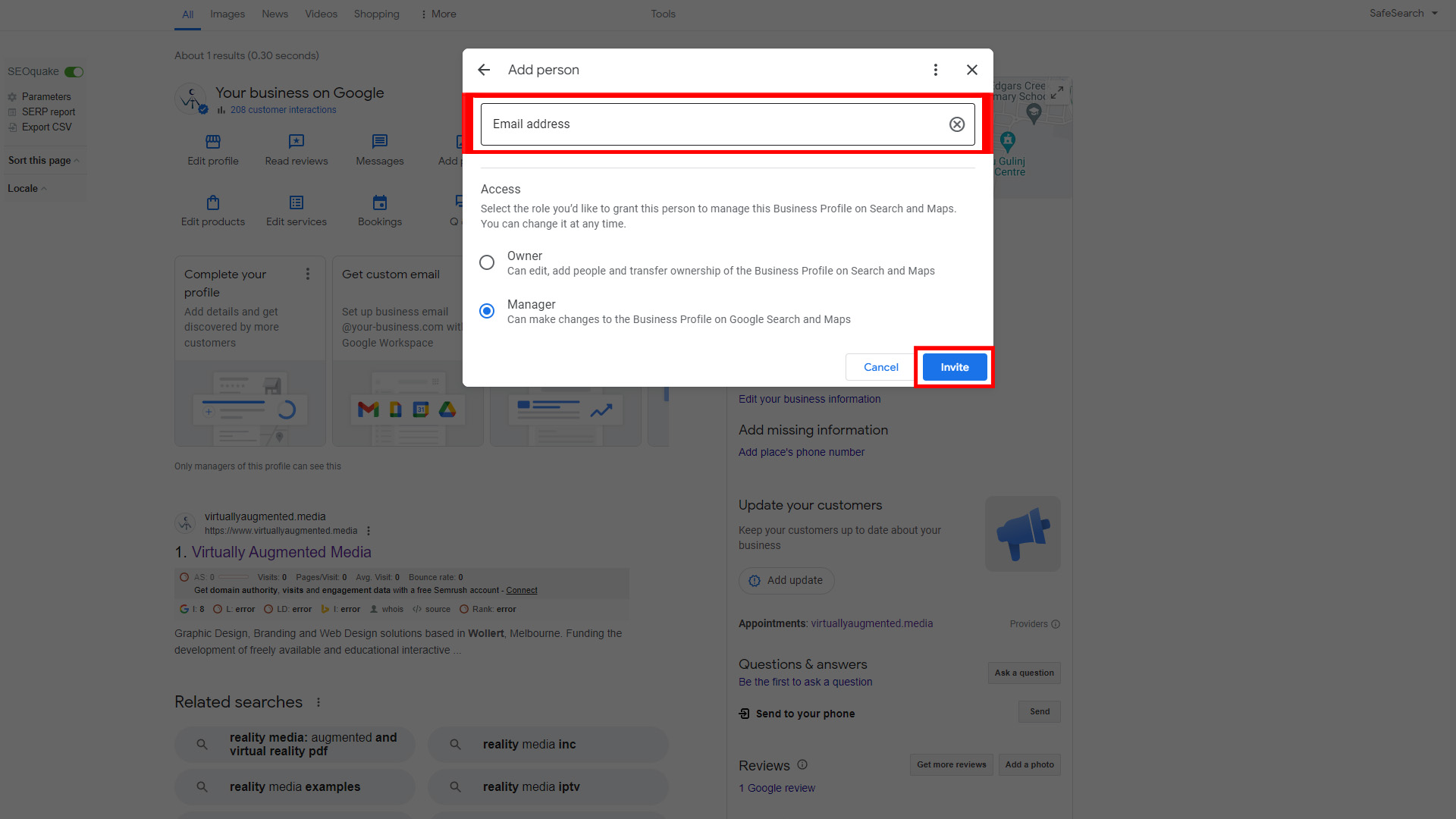Open the Get custom email card illustration

click(408, 403)
